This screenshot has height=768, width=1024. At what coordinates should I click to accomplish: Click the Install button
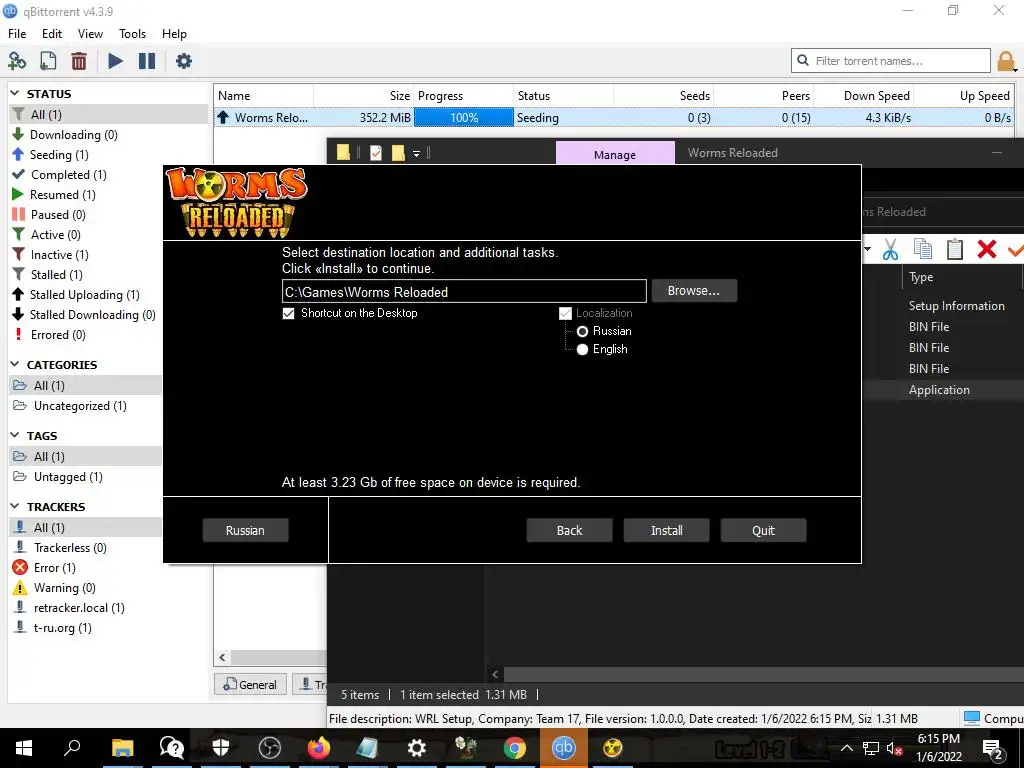[x=666, y=530]
